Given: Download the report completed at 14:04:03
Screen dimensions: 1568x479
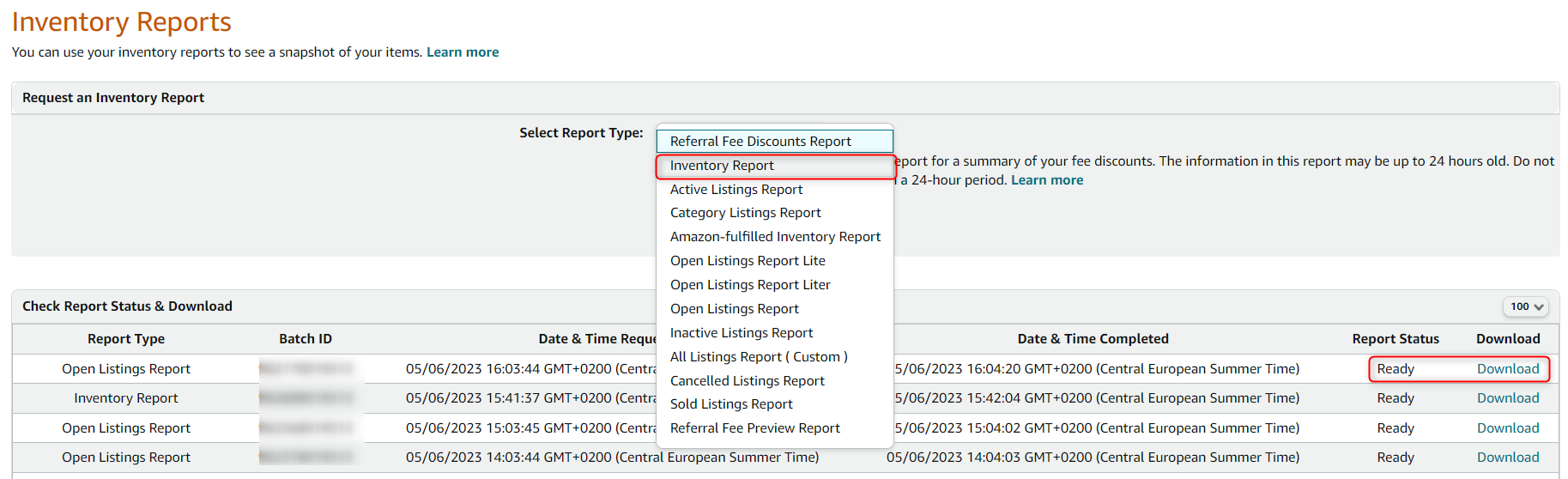Looking at the screenshot, I should (1507, 458).
